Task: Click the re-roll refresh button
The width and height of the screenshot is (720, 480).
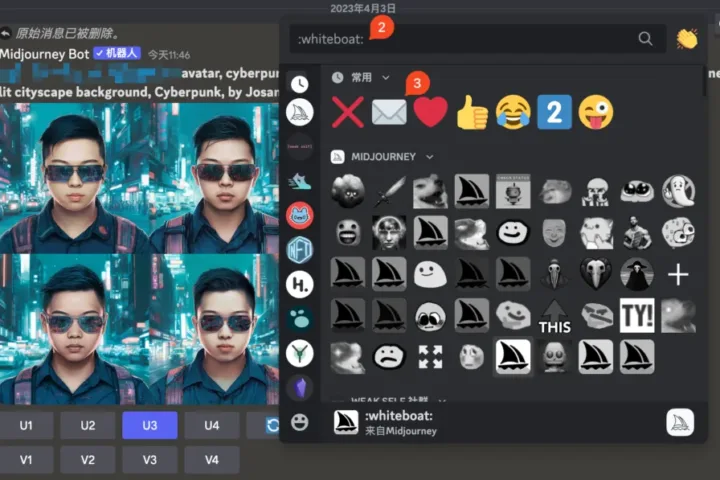Action: pyautogui.click(x=264, y=425)
